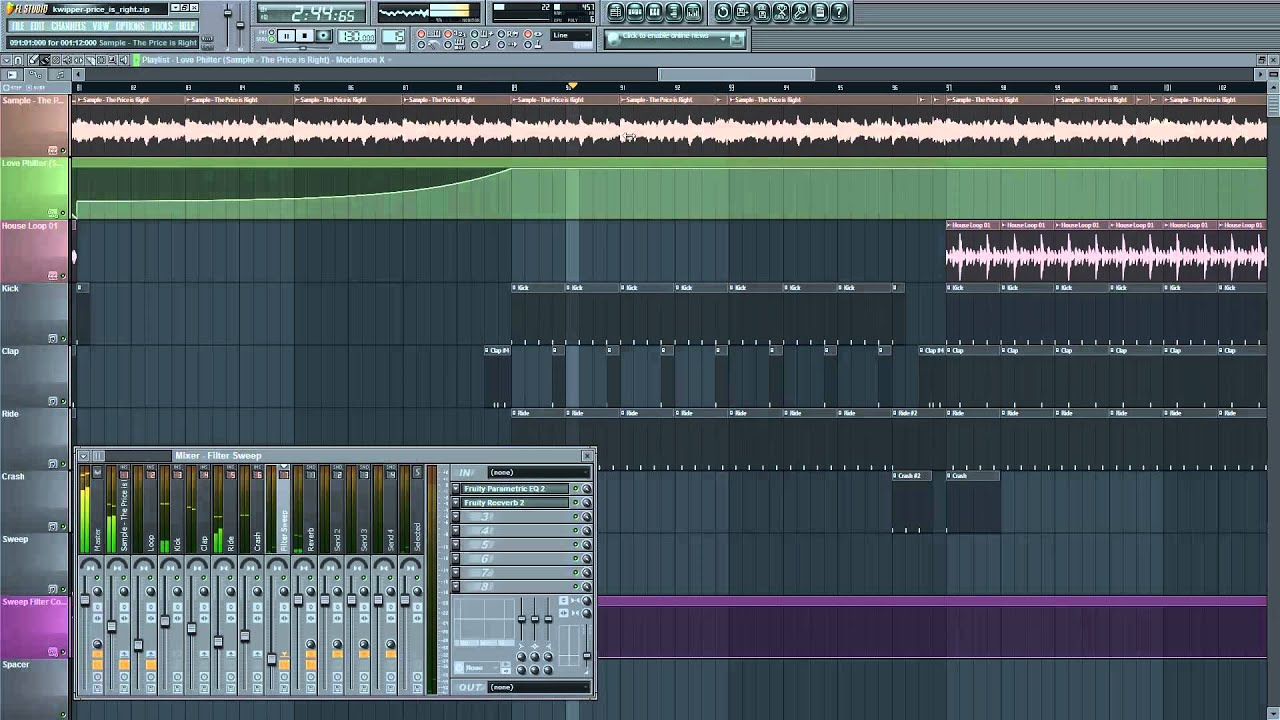Open the VIEW menu
Screen dimensions: 1280x720
tap(101, 26)
